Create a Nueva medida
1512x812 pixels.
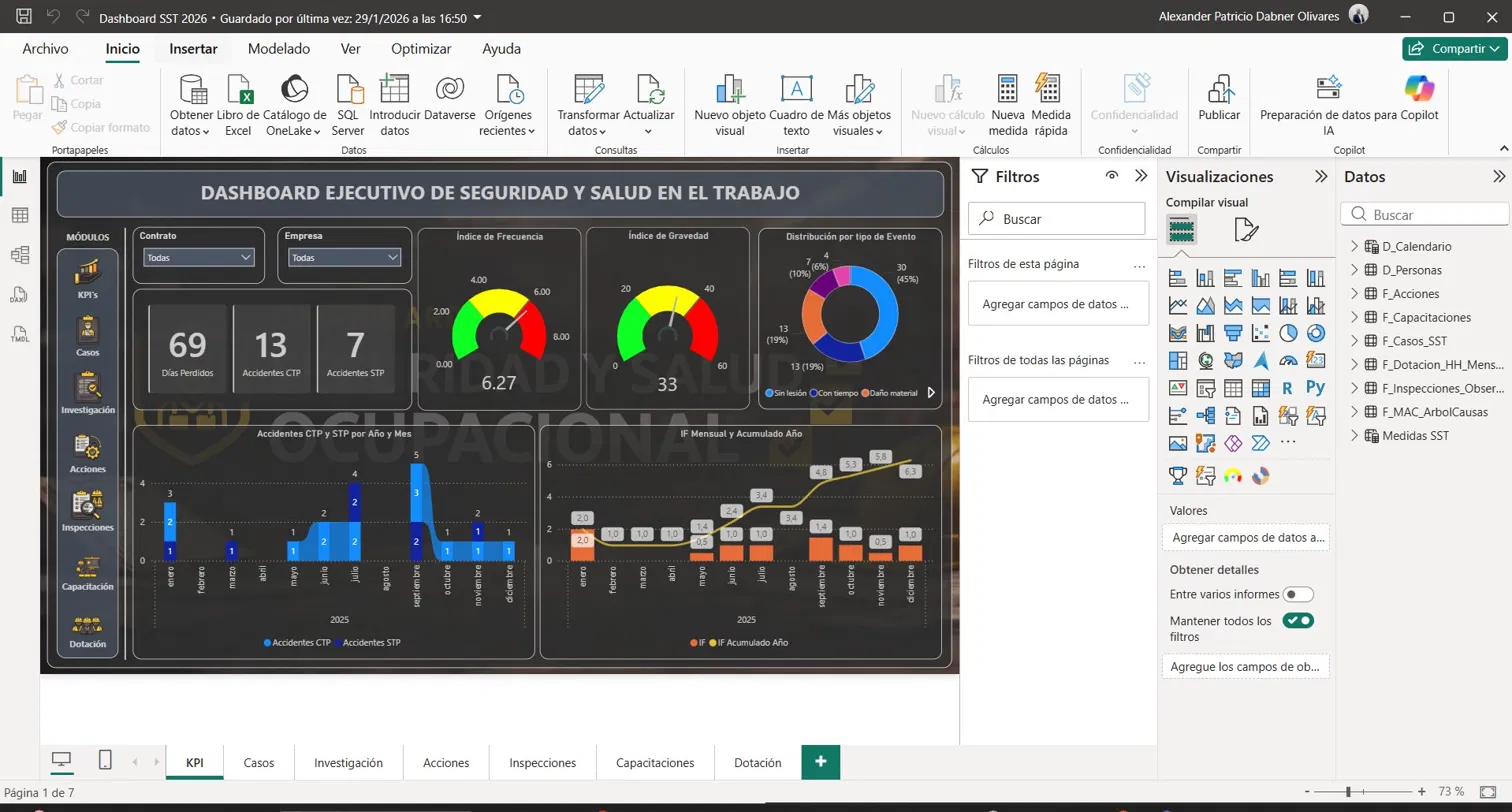(1007, 105)
